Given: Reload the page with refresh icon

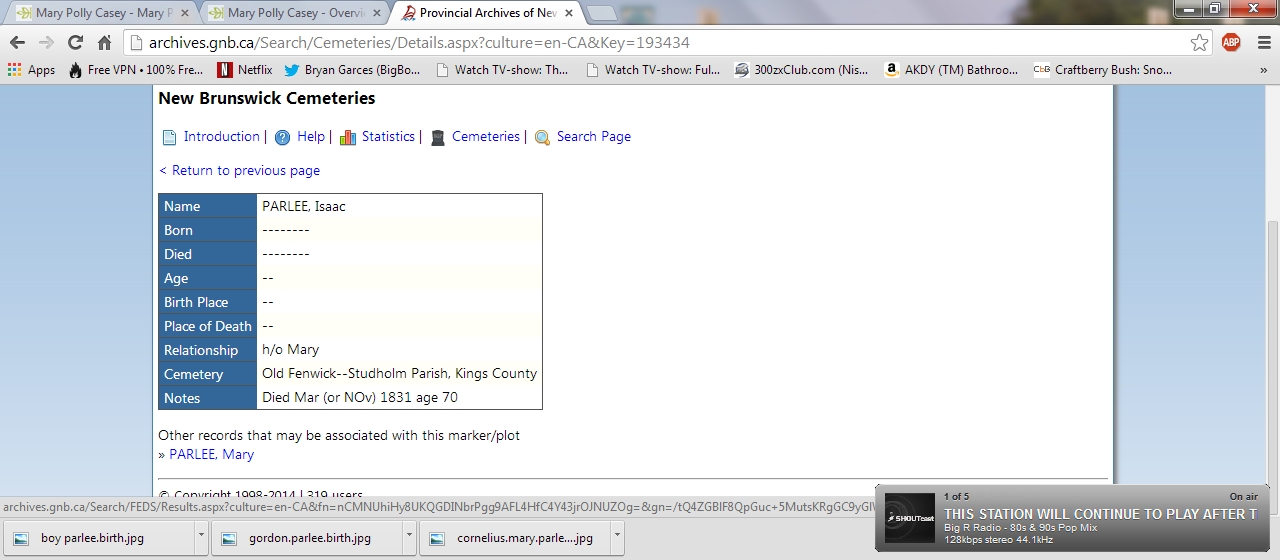Looking at the screenshot, I should [75, 43].
